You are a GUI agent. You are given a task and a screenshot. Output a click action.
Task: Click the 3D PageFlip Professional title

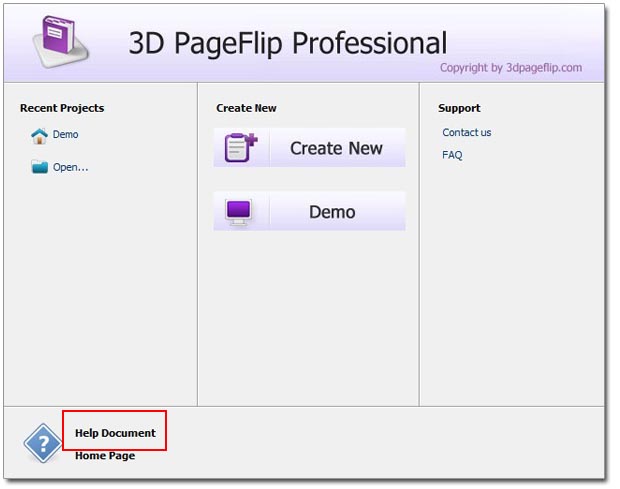tap(288, 43)
